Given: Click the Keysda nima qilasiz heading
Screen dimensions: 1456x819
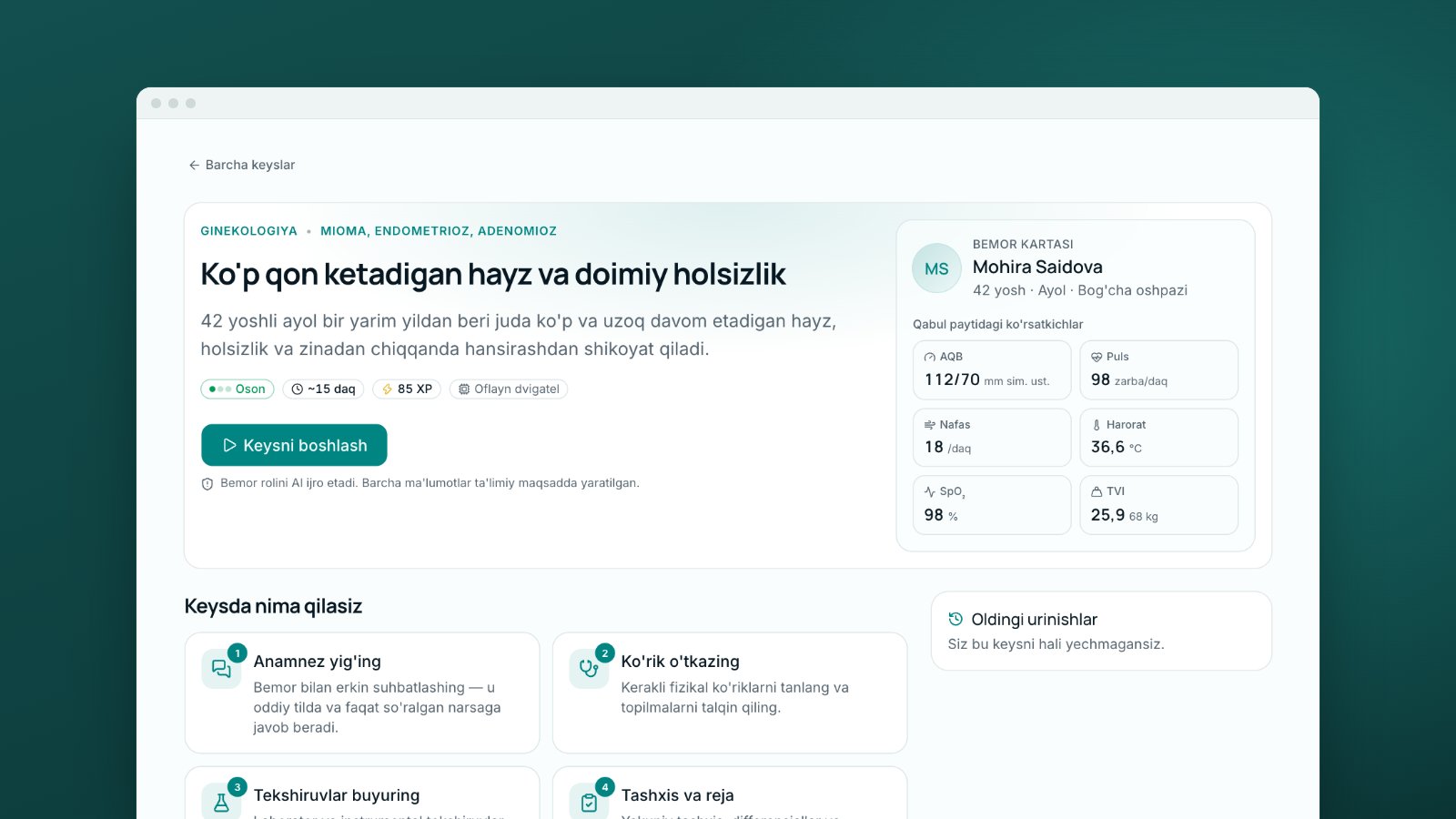Looking at the screenshot, I should [273, 606].
